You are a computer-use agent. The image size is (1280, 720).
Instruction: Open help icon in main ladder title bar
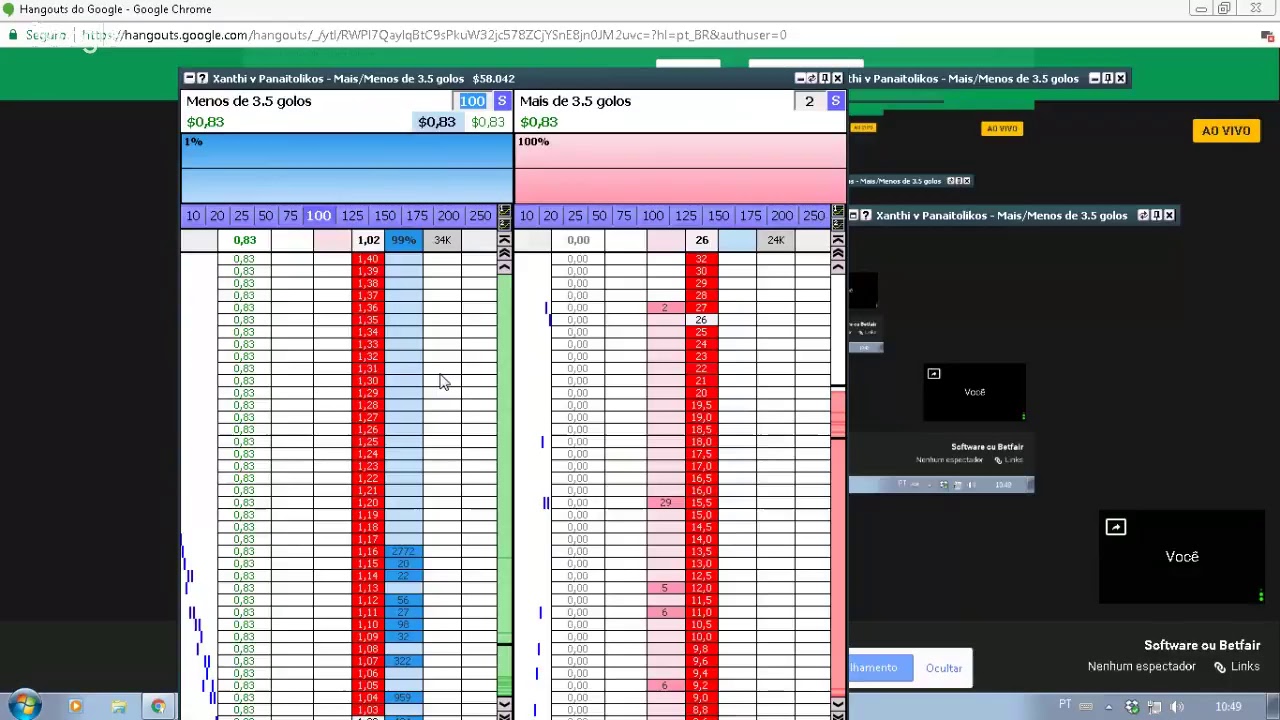202,78
